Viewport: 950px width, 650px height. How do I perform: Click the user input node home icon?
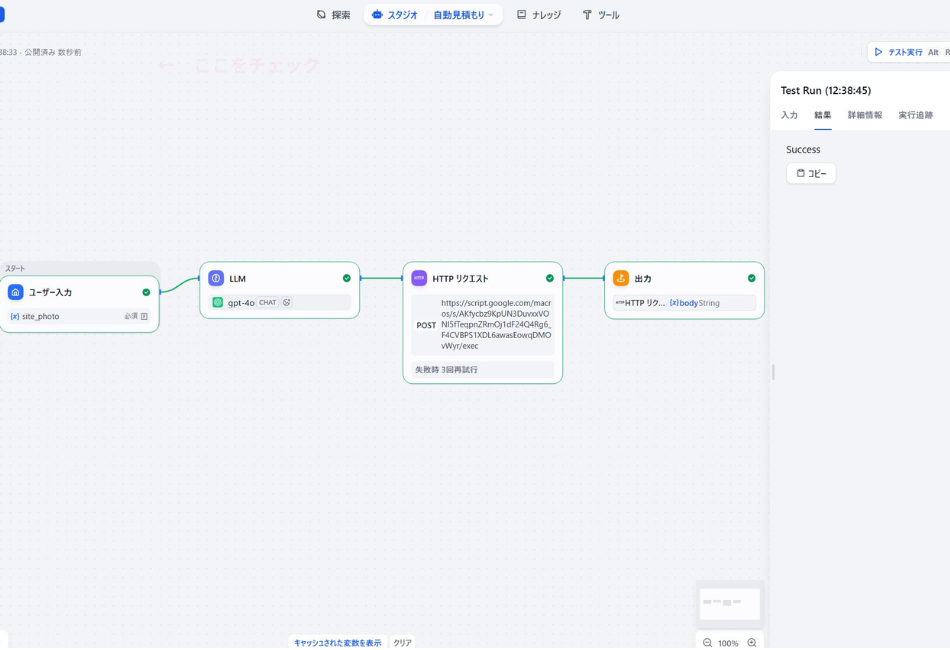[16, 292]
